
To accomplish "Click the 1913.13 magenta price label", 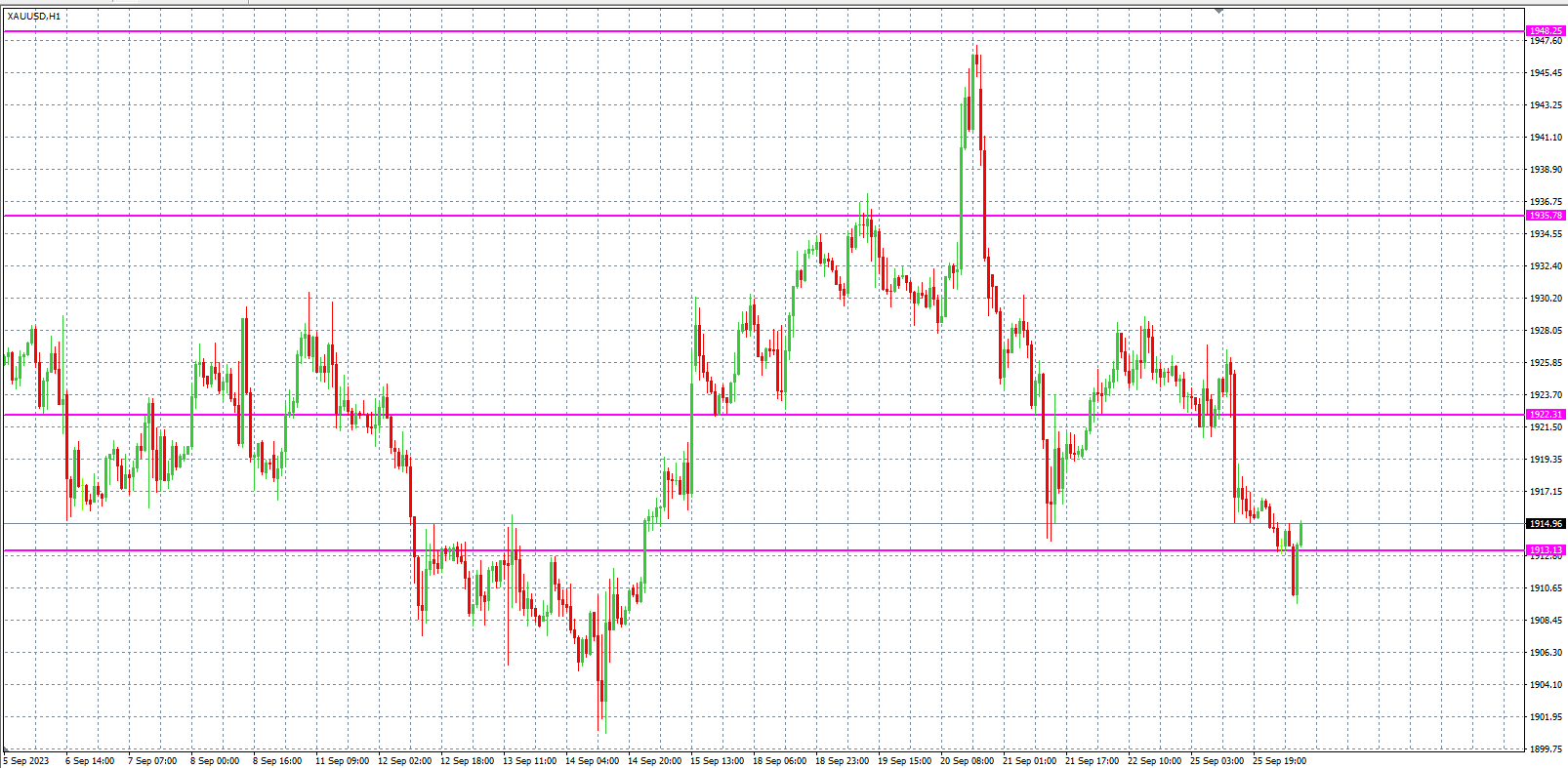I will [1546, 550].
